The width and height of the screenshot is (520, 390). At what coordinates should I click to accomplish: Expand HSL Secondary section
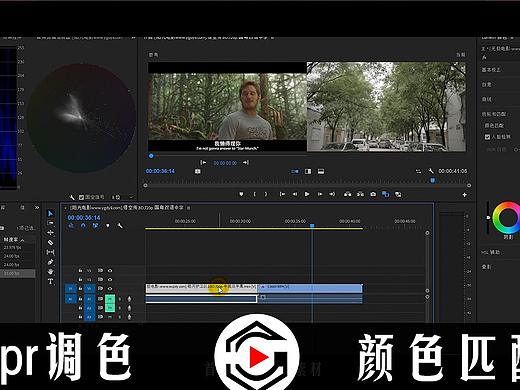490,252
